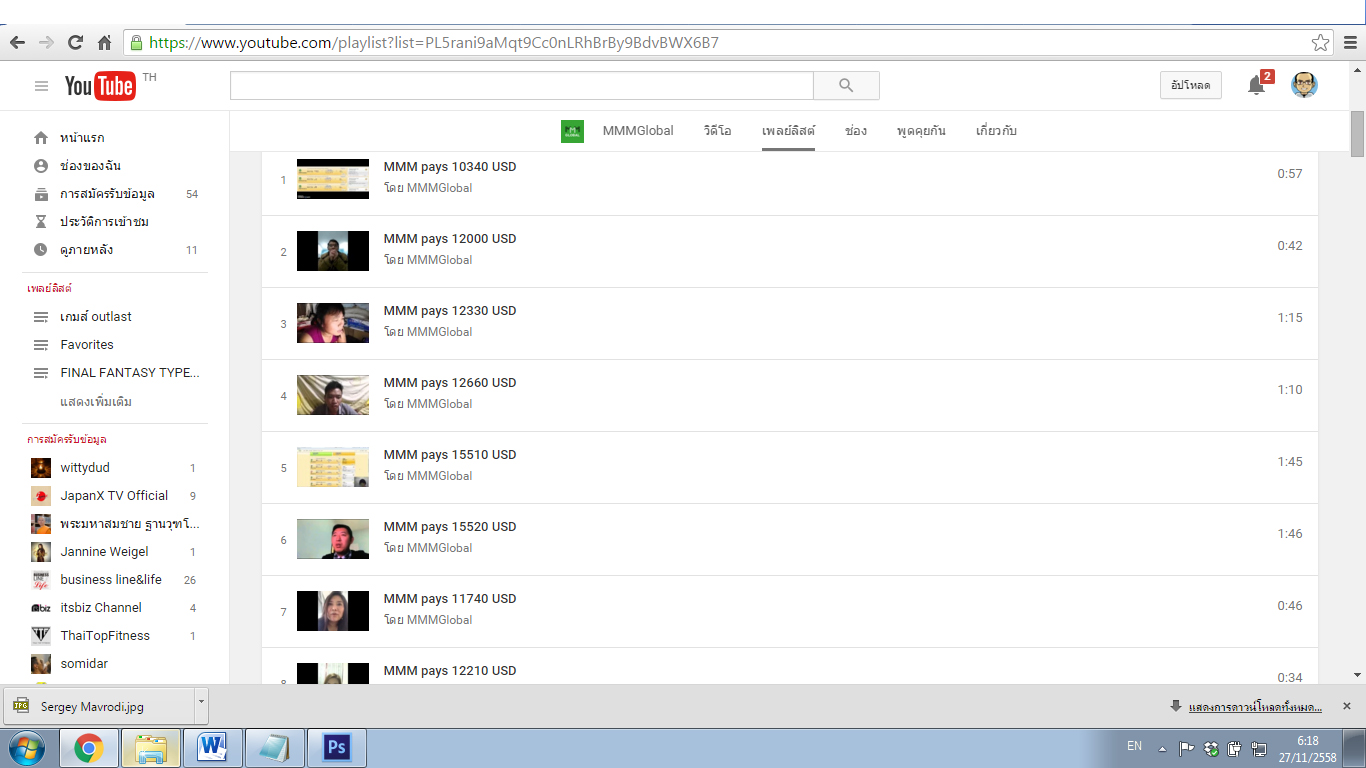This screenshot has height=768, width=1366.
Task: Open Chrome menu hamburger icon
Action: point(1349,43)
